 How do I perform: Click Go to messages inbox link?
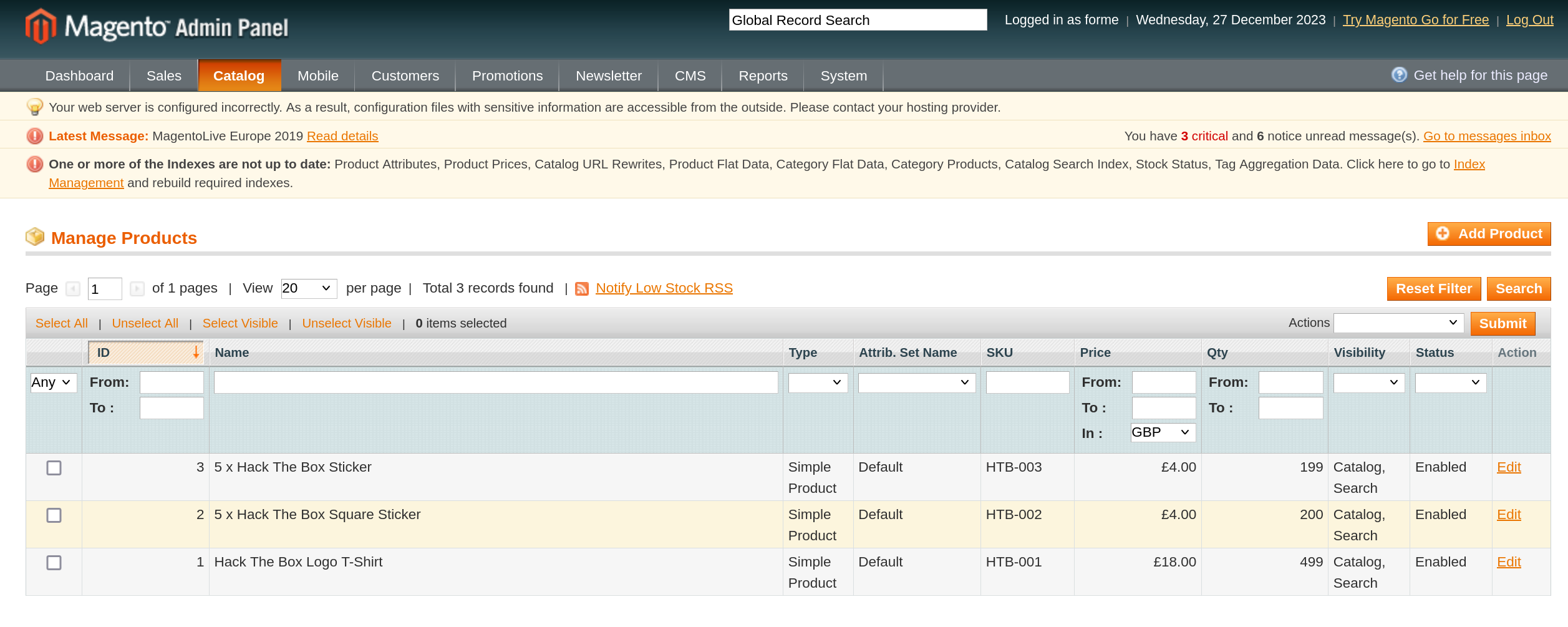point(1487,136)
